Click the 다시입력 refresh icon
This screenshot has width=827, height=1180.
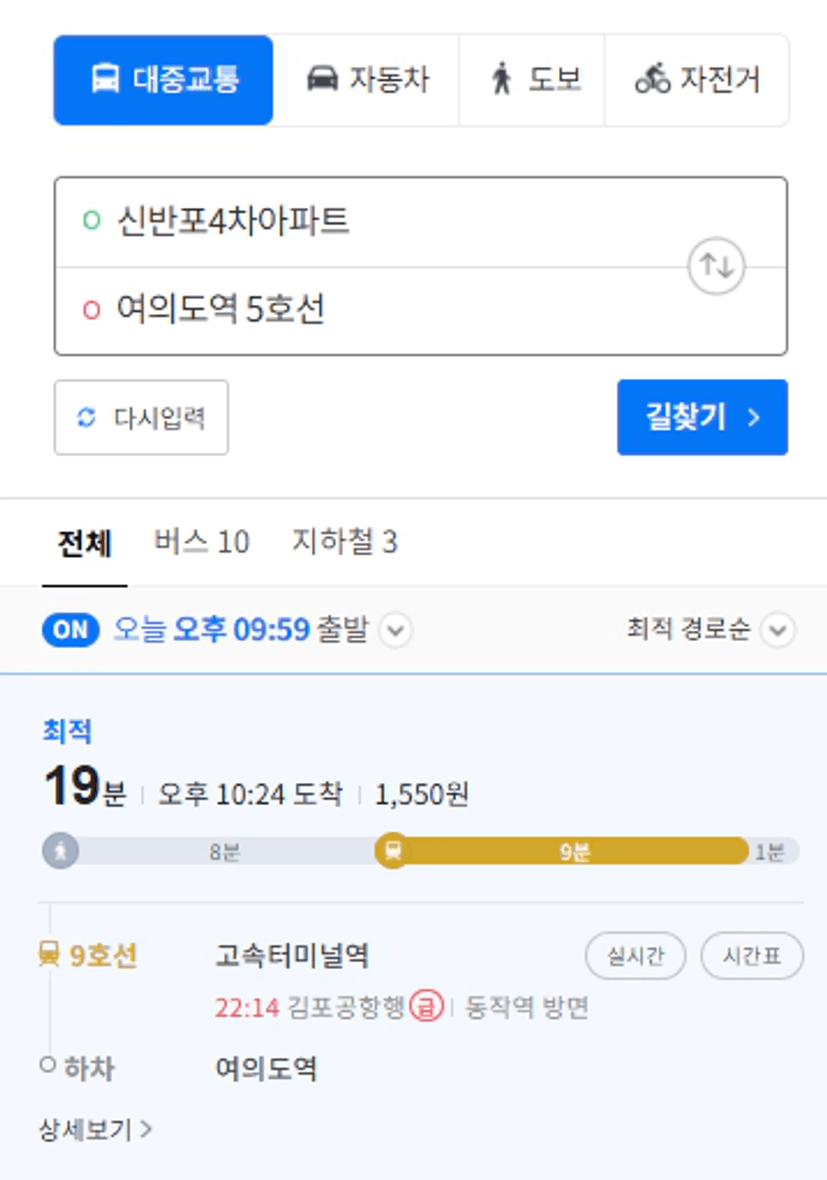pyautogui.click(x=87, y=418)
